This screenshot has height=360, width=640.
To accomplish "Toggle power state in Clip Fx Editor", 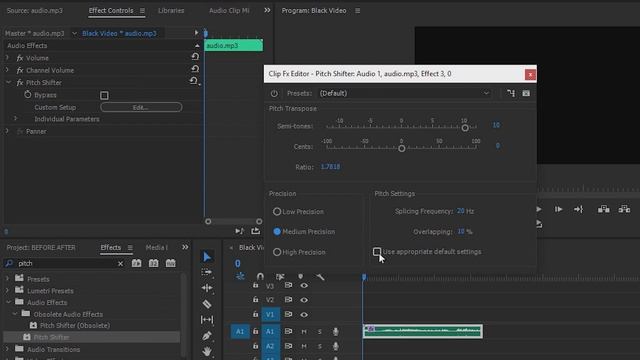I will [274, 93].
